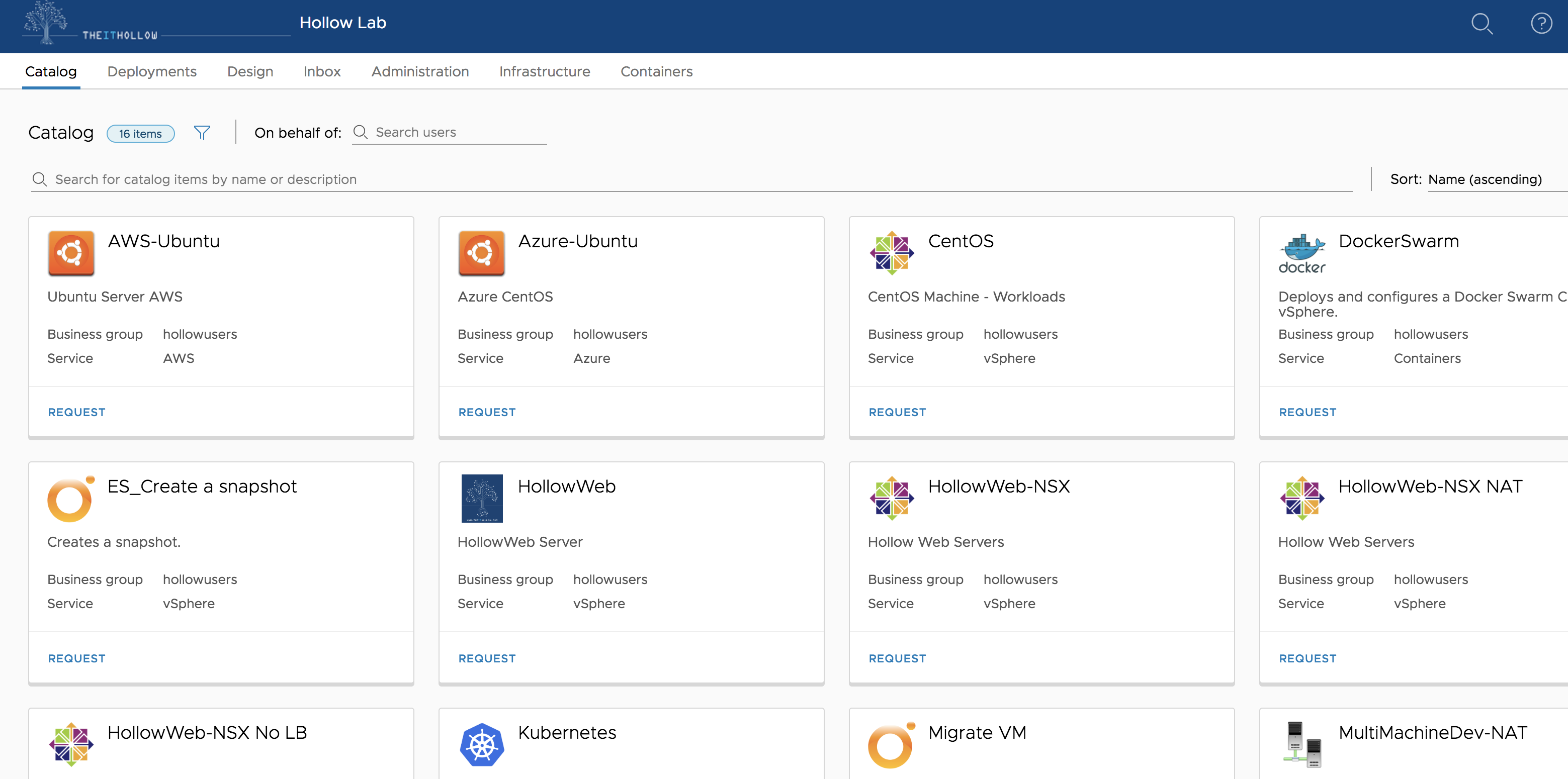Open the Sort Name (ascending) dropdown
Viewport: 1568px width, 779px height.
pyautogui.click(x=1484, y=179)
